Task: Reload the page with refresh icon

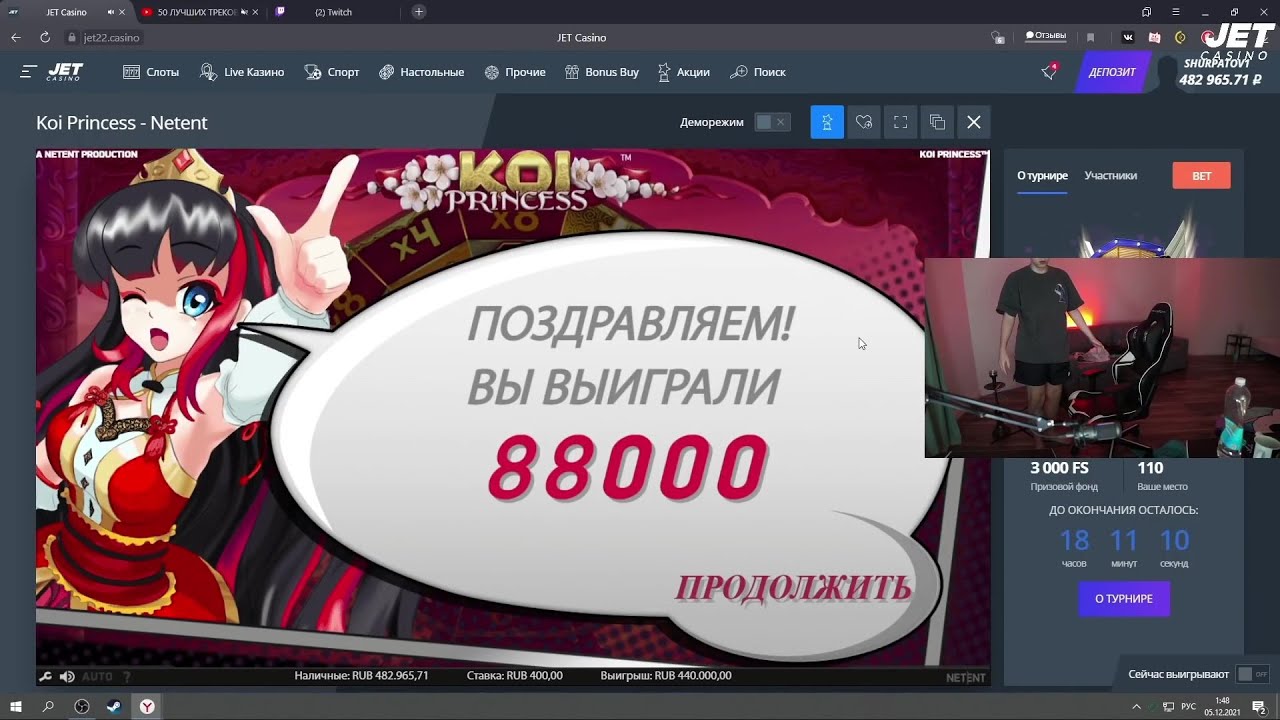Action: tap(45, 38)
